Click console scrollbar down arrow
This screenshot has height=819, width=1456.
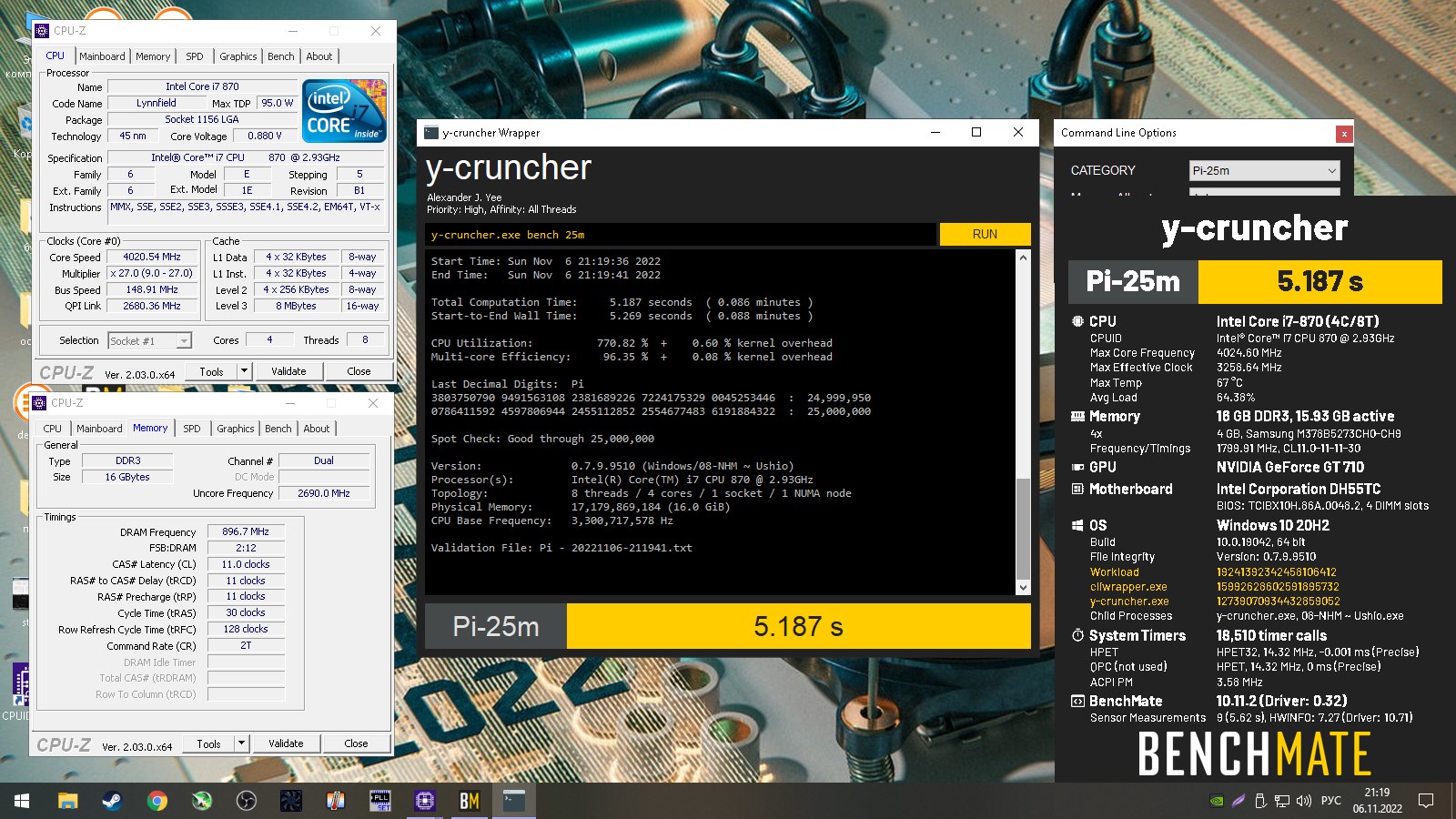[1023, 588]
